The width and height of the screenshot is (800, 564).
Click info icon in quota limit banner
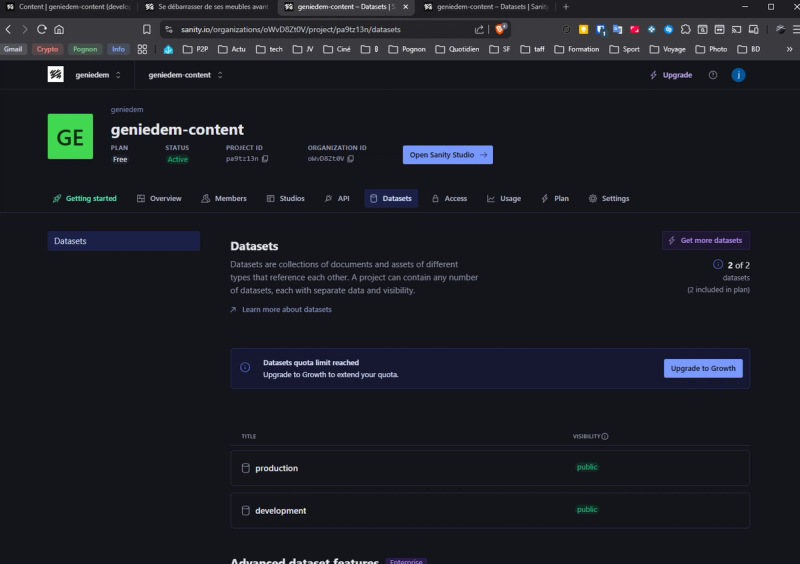point(245,367)
